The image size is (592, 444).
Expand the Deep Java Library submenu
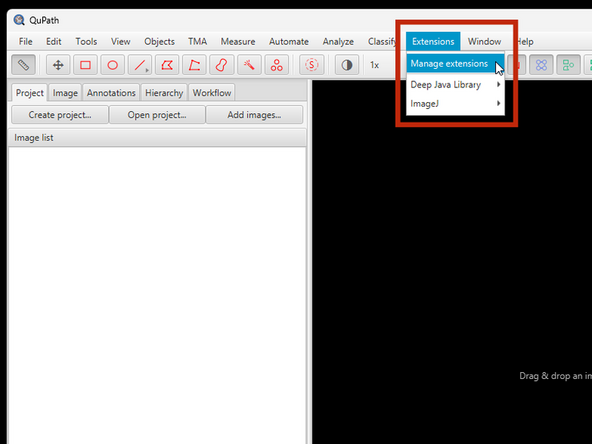455,85
